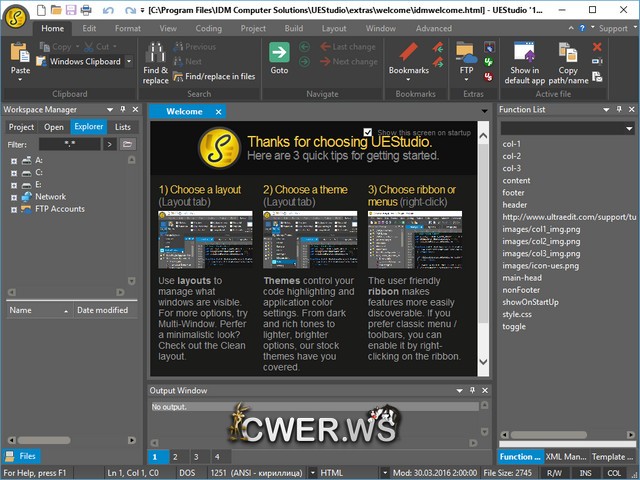
Task: Click the Paste clipboard icon
Action: pyautogui.click(x=20, y=53)
